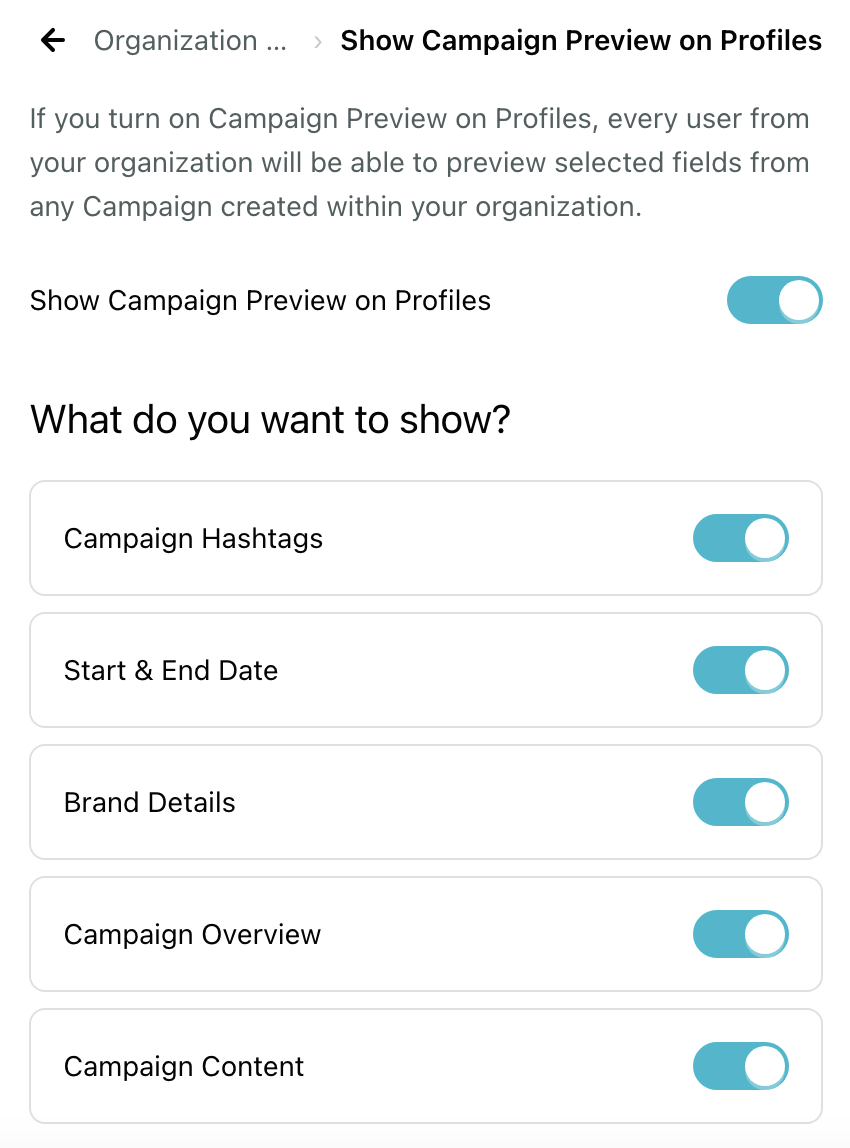Click the Show Campaign Preview on Profiles setting label
The width and height of the screenshot is (850, 1148).
(x=260, y=301)
